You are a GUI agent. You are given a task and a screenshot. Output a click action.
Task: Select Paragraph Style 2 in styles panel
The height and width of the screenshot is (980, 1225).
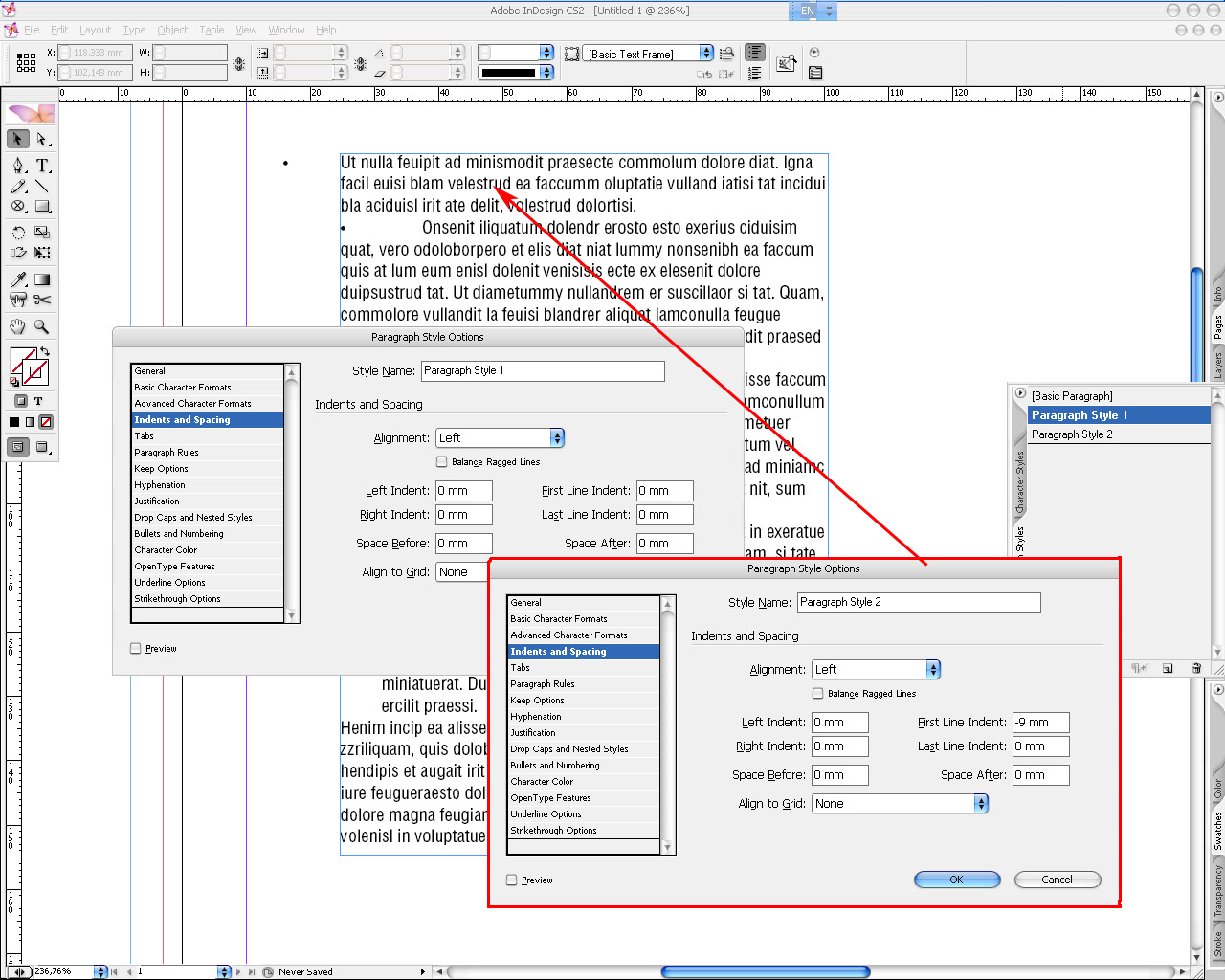(x=1119, y=434)
